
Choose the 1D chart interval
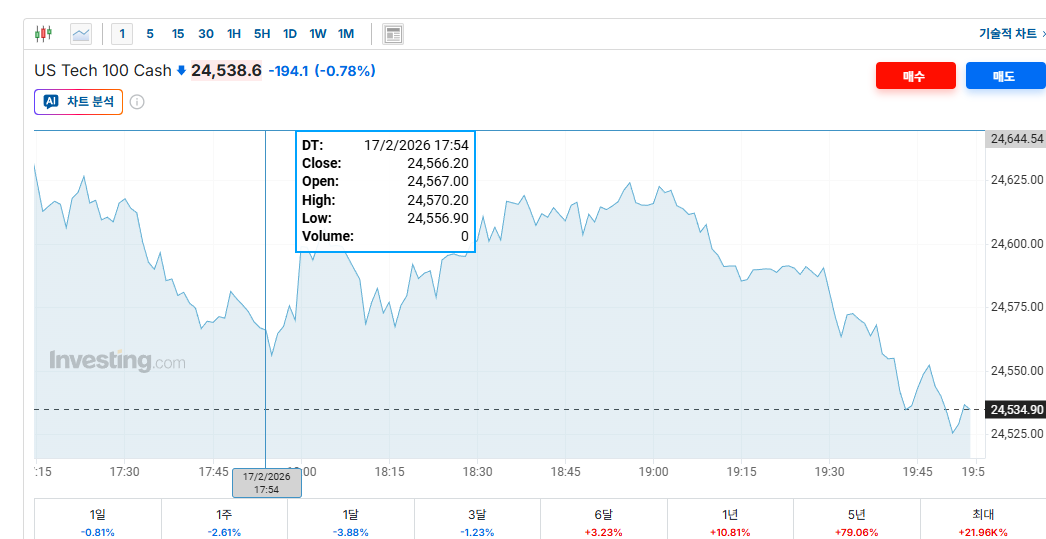(290, 34)
